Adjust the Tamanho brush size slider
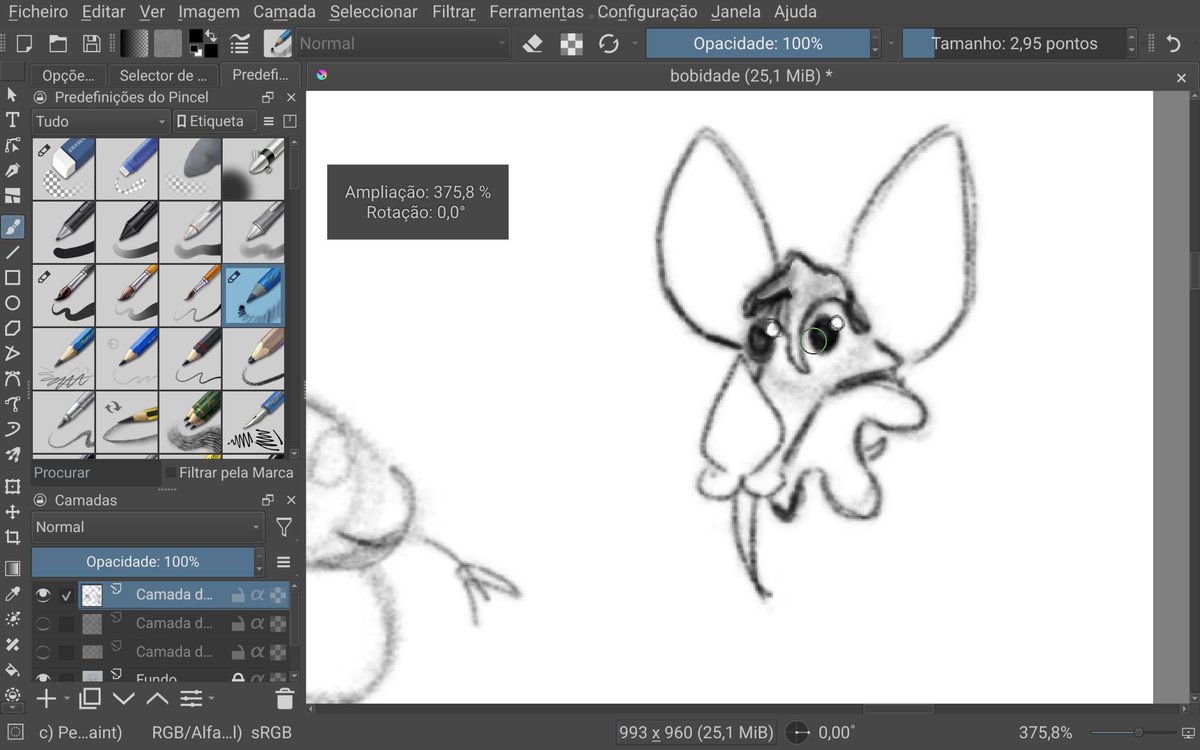 click(1014, 43)
